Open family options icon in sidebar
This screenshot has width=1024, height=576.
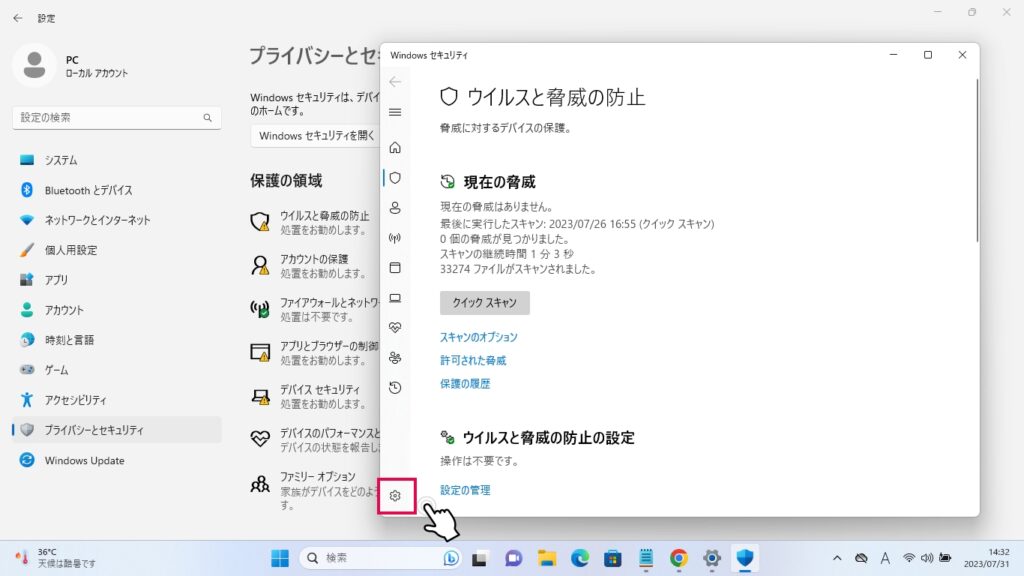tap(395, 358)
